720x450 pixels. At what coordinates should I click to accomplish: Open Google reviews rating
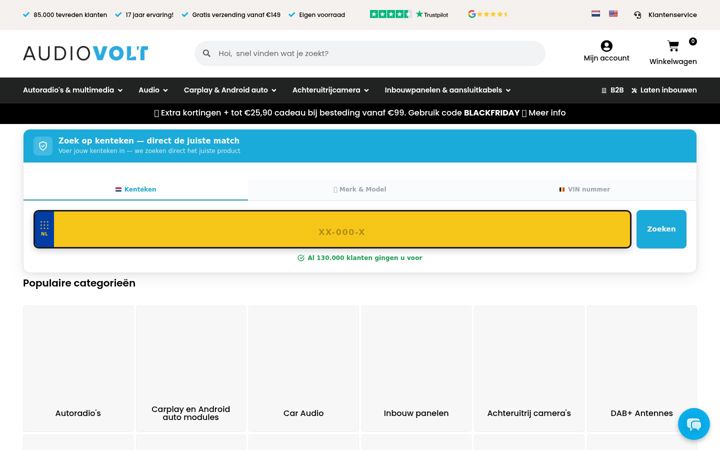tap(488, 14)
